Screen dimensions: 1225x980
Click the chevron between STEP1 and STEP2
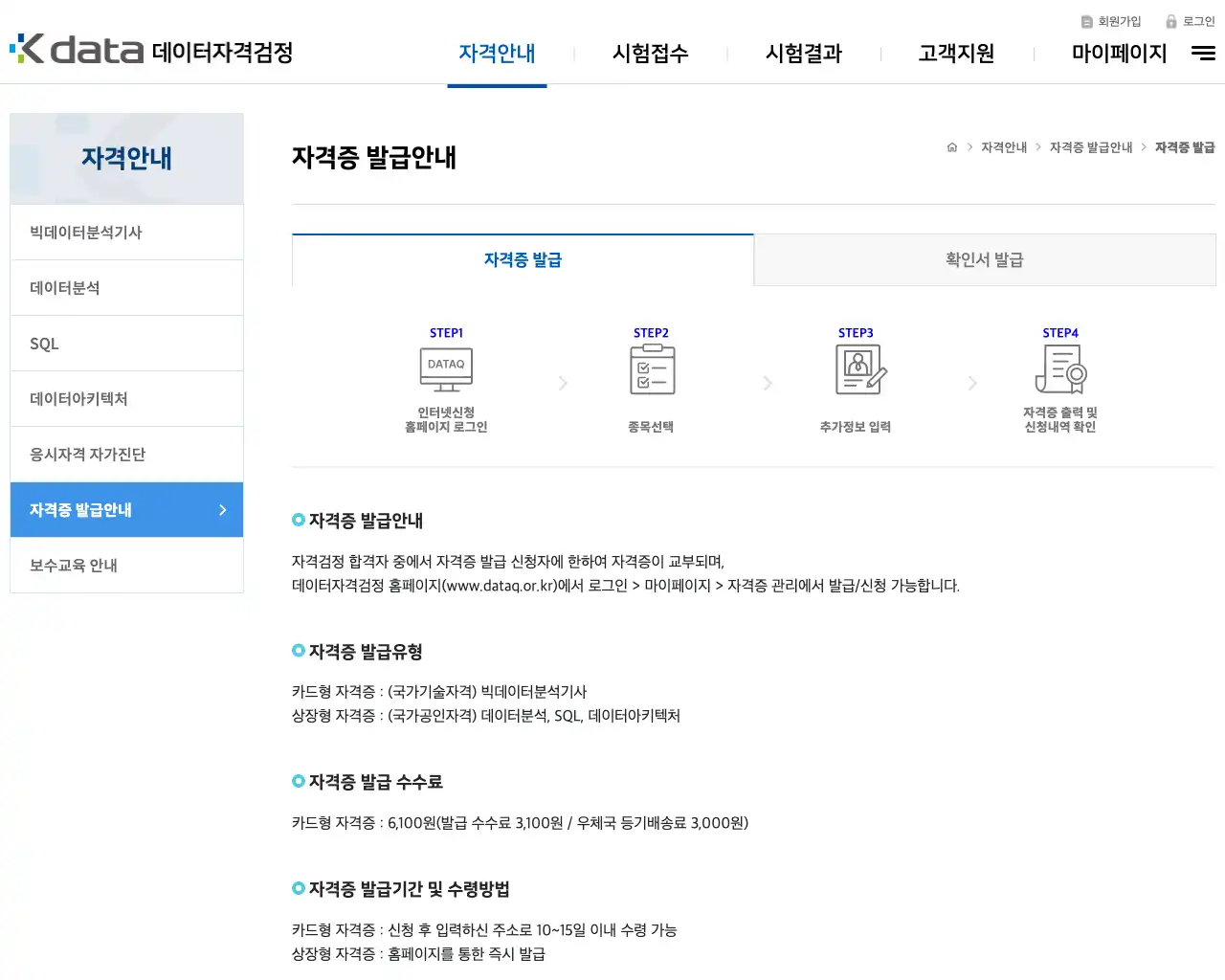pyautogui.click(x=563, y=383)
